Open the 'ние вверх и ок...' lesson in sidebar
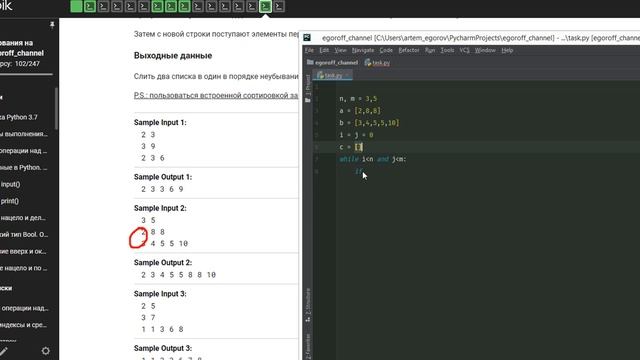640x360 pixels. click(24, 251)
